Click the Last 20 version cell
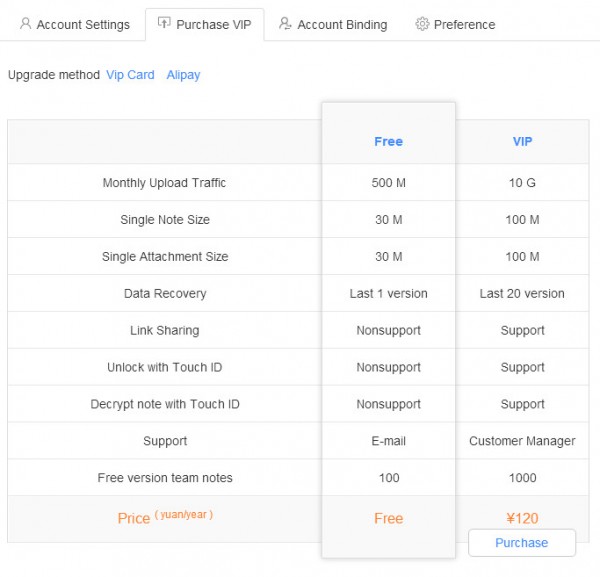The height and width of the screenshot is (577, 600). pos(522,294)
